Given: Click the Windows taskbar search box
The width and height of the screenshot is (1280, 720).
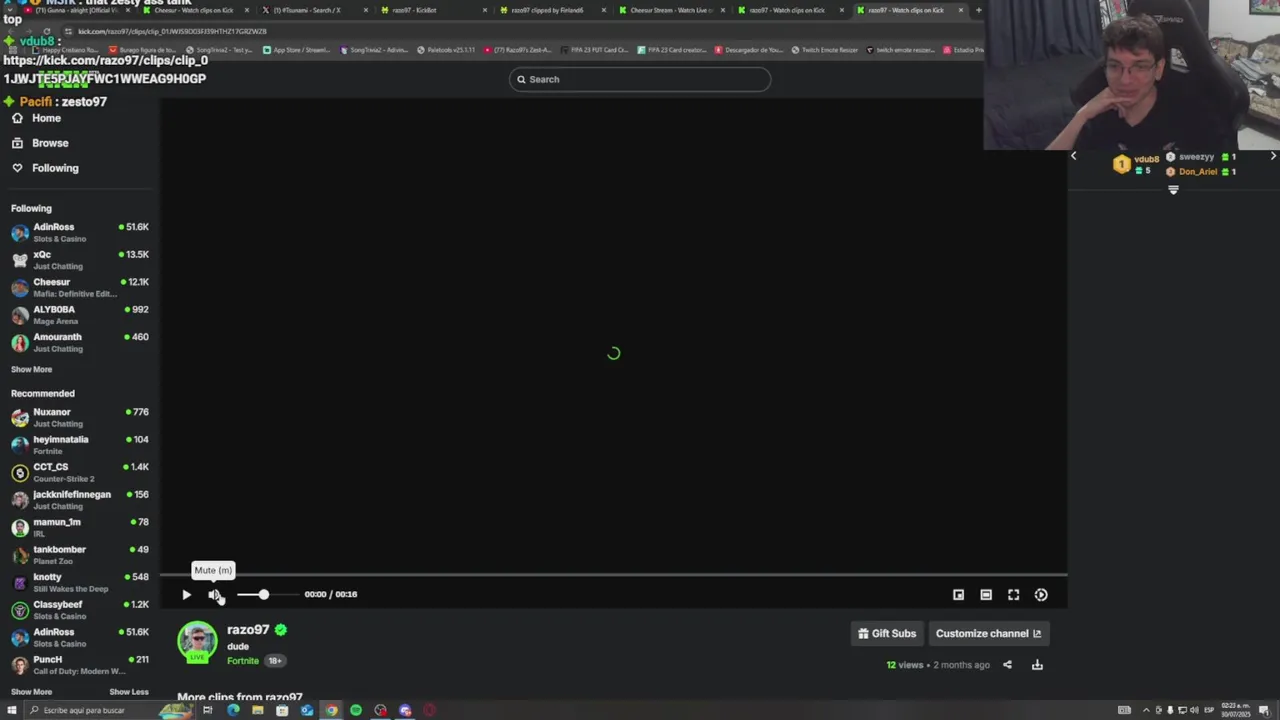Looking at the screenshot, I should [x=108, y=710].
